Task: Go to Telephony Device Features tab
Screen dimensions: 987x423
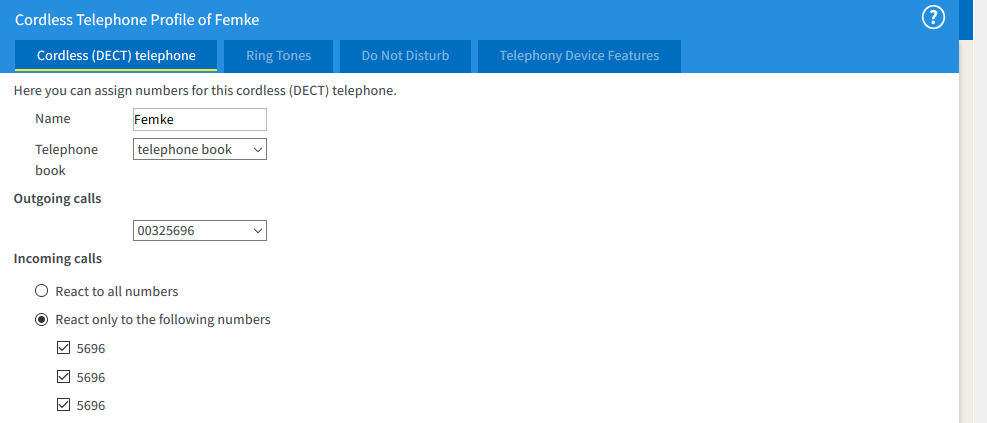Action: click(x=579, y=56)
